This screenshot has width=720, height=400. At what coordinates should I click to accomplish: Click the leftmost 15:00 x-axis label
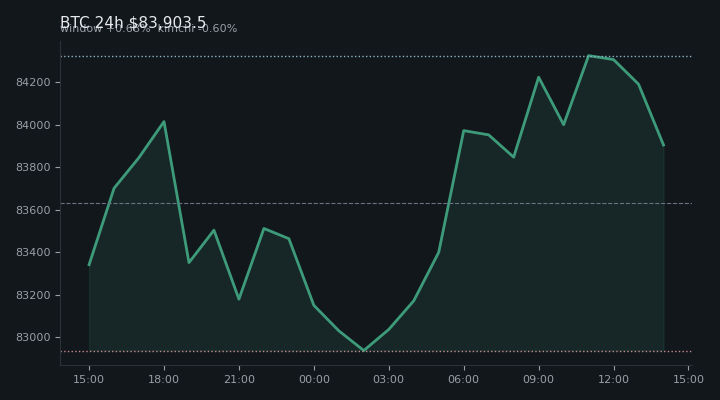[89, 379]
